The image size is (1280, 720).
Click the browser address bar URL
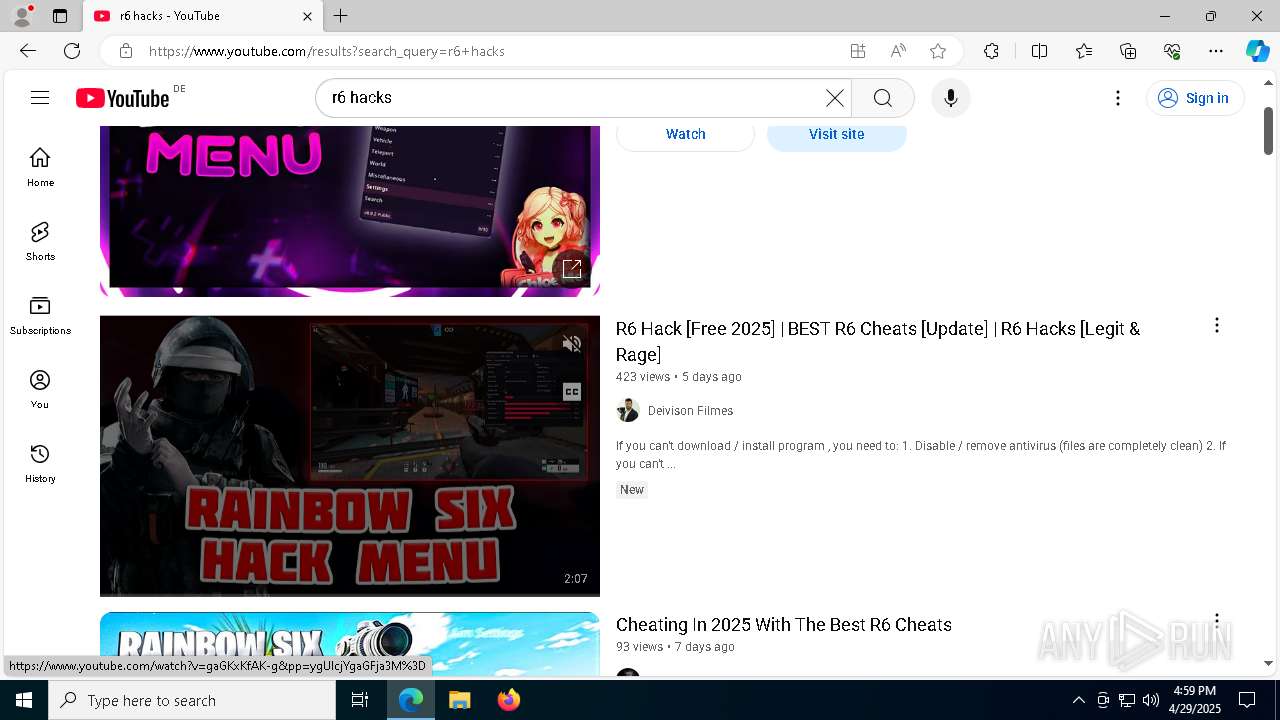tap(327, 51)
